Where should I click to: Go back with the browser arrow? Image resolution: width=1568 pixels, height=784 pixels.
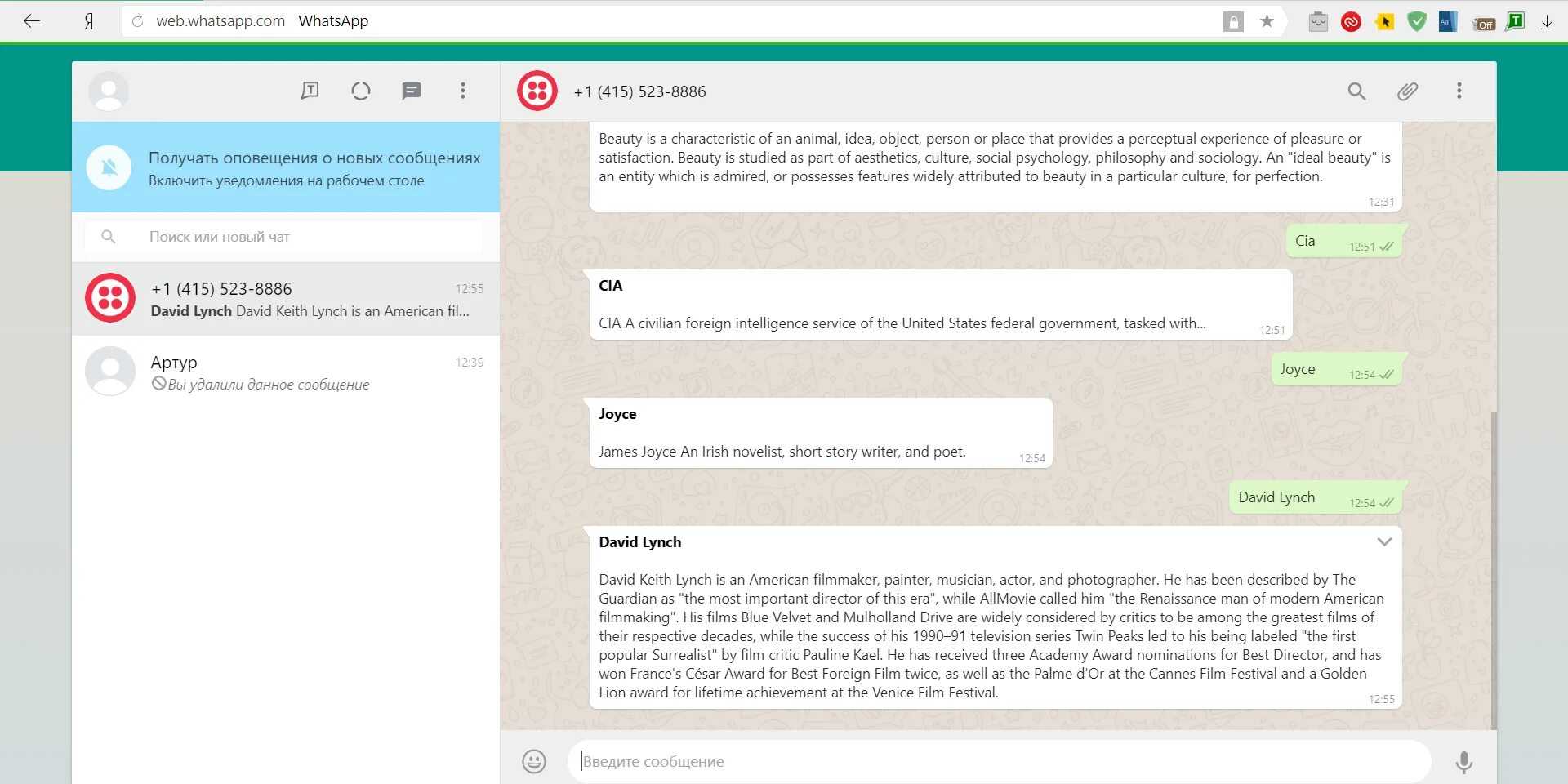(x=32, y=21)
